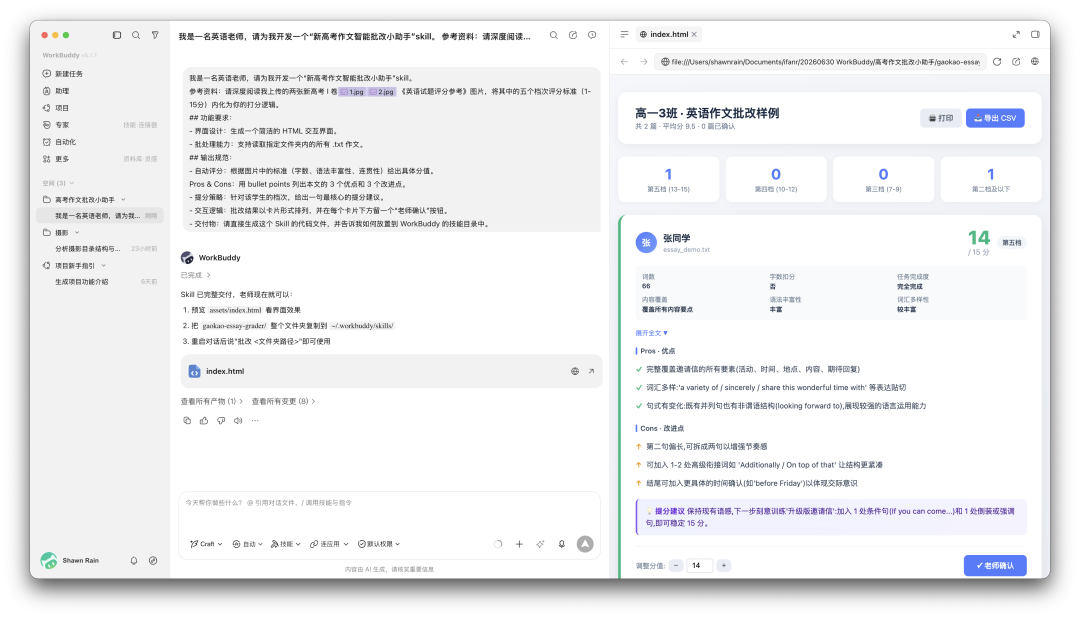Open the 默认权限 permissions dropdown

[x=379, y=544]
